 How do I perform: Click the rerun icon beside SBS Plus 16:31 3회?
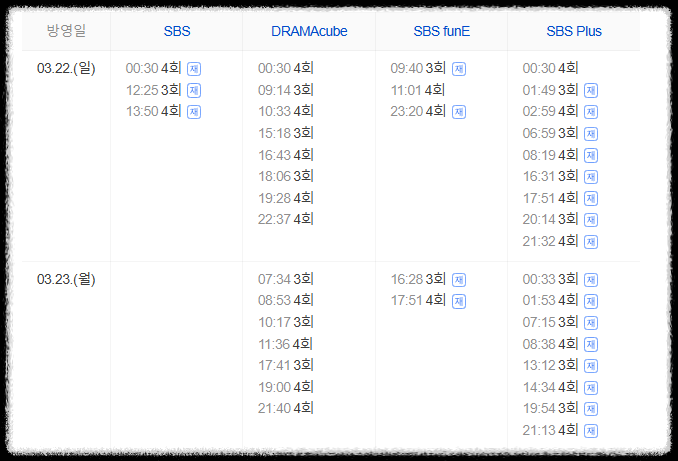(591, 177)
